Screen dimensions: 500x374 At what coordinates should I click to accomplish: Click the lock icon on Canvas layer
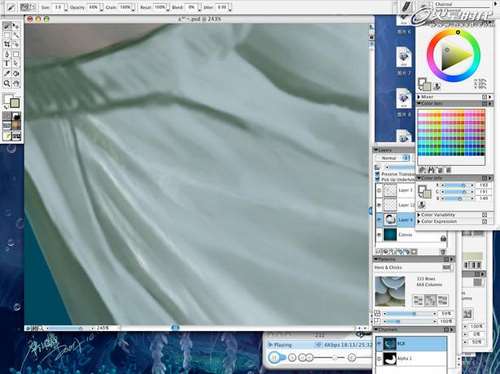pos(443,238)
